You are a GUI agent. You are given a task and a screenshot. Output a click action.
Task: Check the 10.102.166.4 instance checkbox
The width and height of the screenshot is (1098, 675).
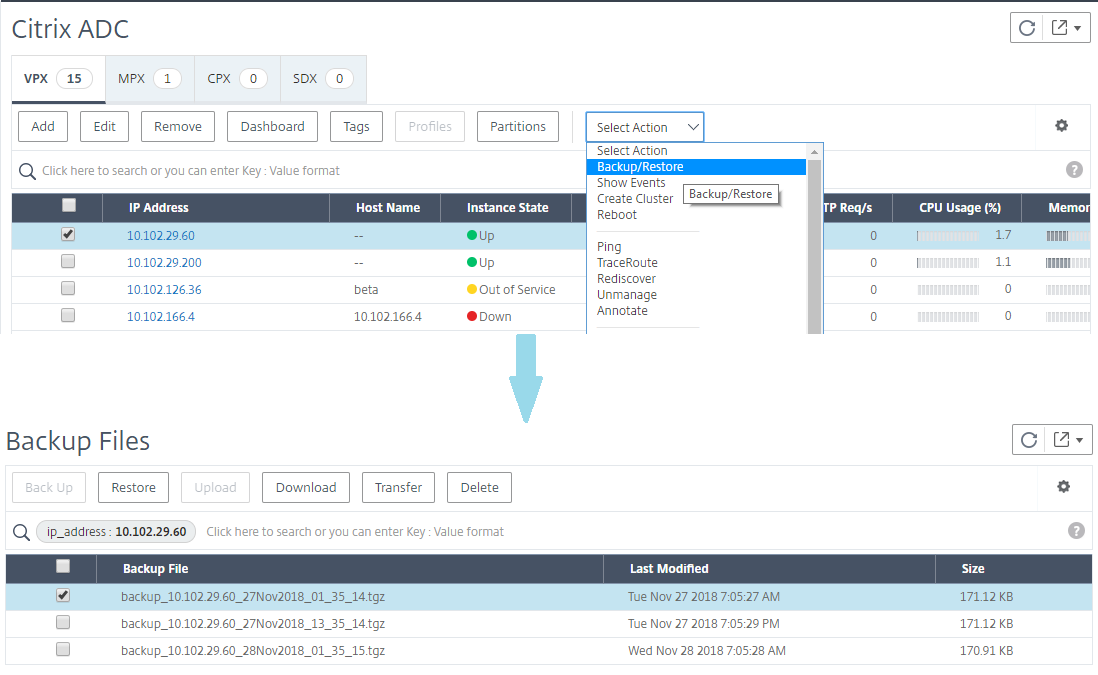(68, 315)
